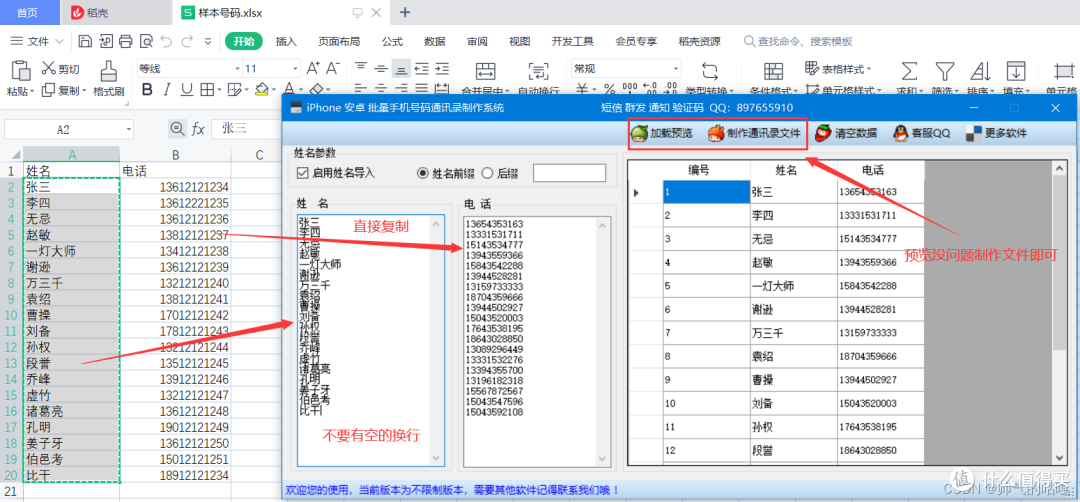
Task: Select the 姓名前缀 radio button
Action: pyautogui.click(x=423, y=173)
